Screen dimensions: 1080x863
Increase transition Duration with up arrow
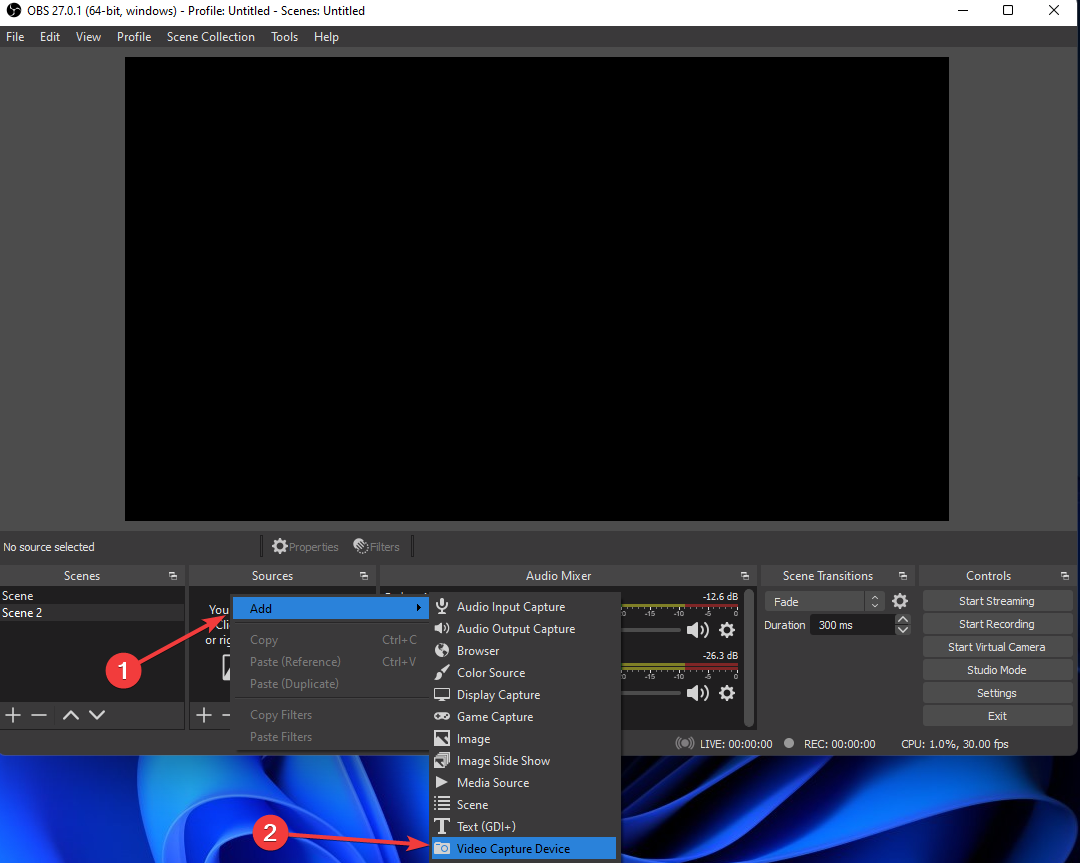coord(903,620)
